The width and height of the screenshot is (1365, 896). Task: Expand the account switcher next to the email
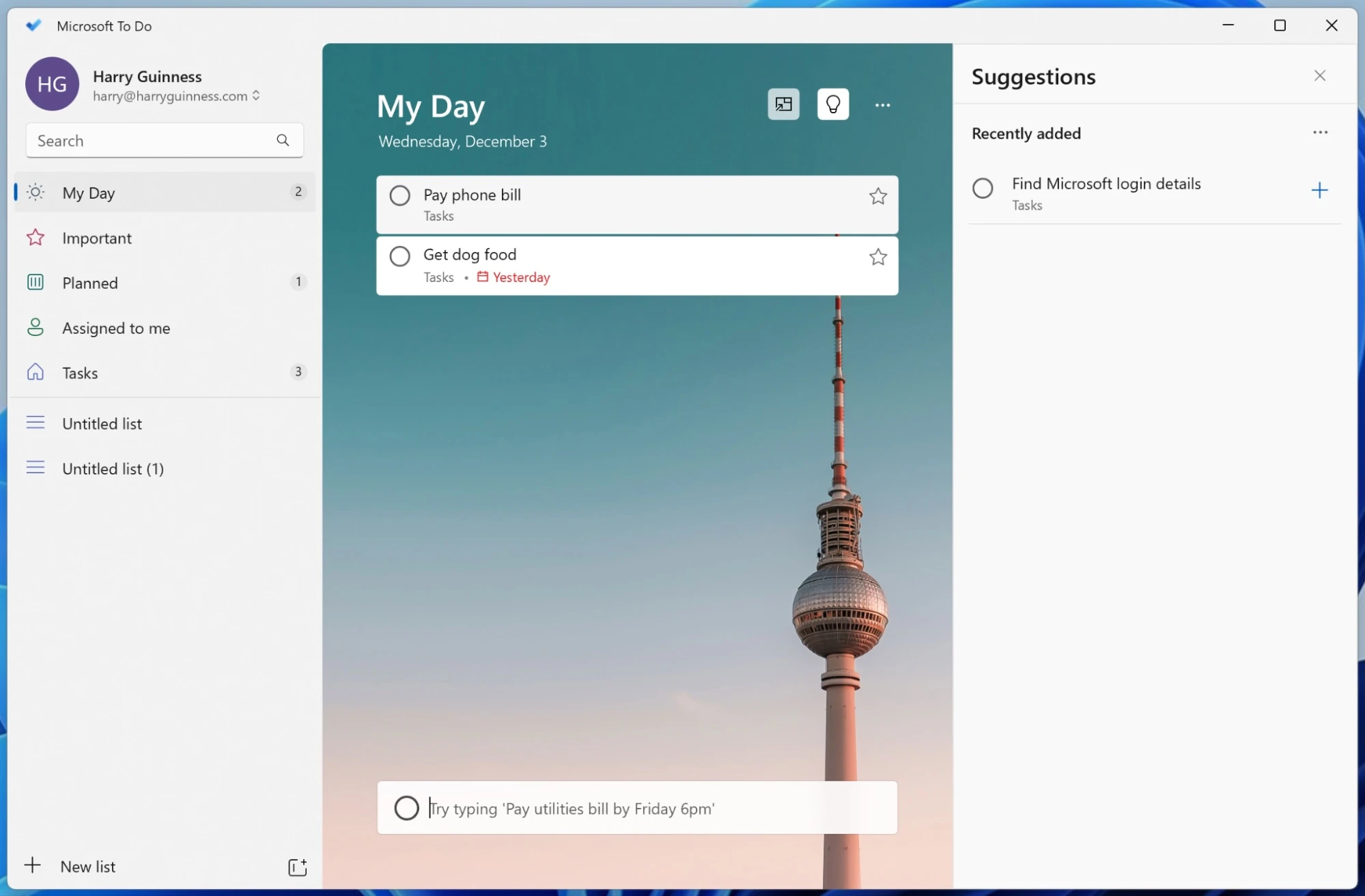[x=257, y=96]
